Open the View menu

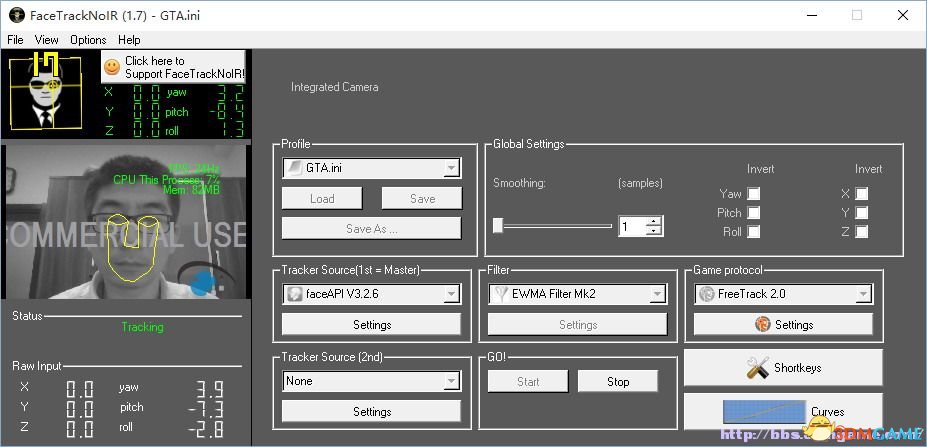click(x=46, y=40)
